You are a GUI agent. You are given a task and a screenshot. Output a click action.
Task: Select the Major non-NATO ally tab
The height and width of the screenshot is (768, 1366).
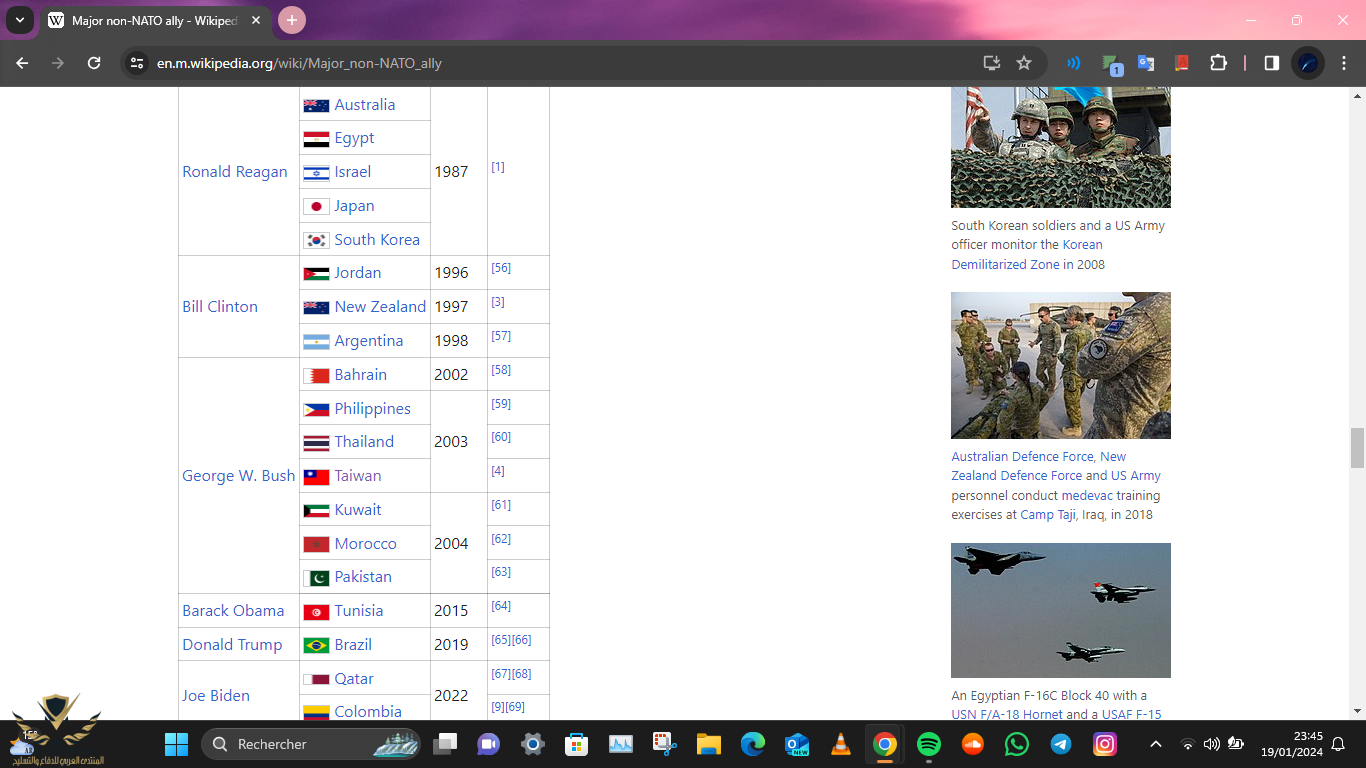tap(155, 20)
